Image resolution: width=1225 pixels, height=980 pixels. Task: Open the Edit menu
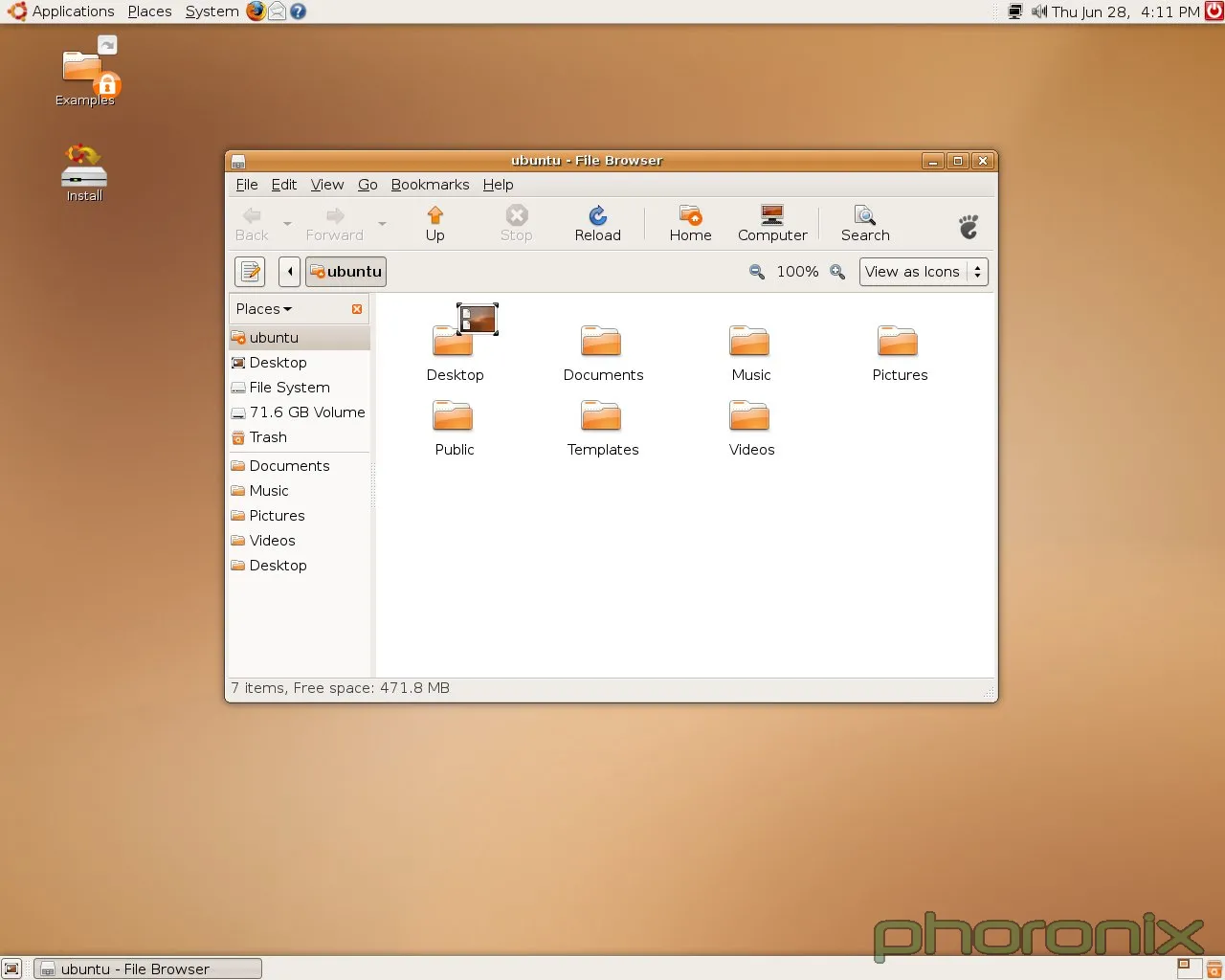click(x=284, y=185)
